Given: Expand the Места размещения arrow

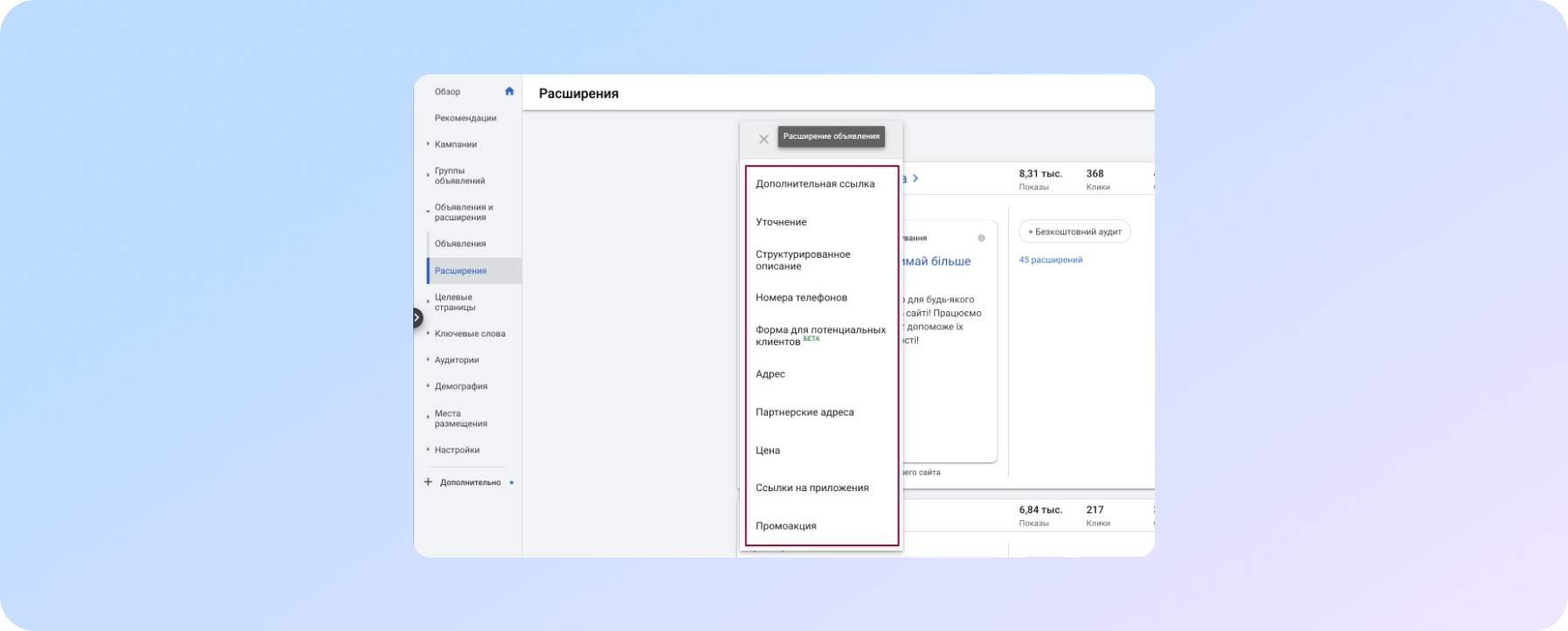Looking at the screenshot, I should point(428,418).
